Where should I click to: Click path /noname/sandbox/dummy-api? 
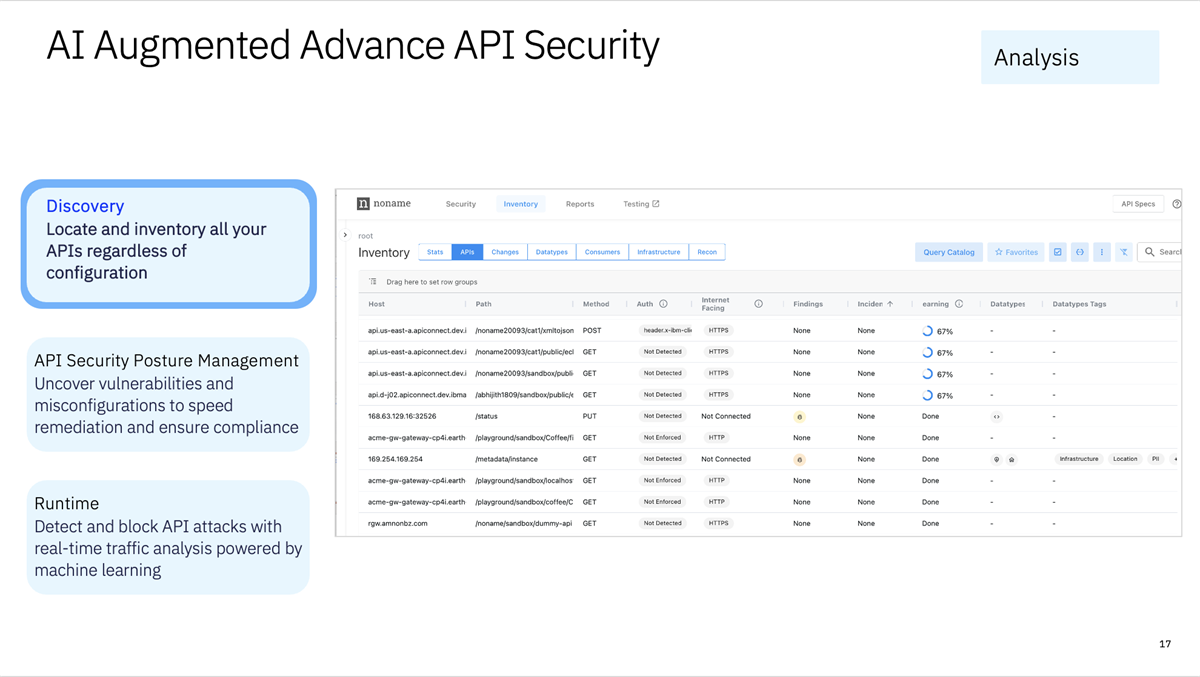(523, 524)
